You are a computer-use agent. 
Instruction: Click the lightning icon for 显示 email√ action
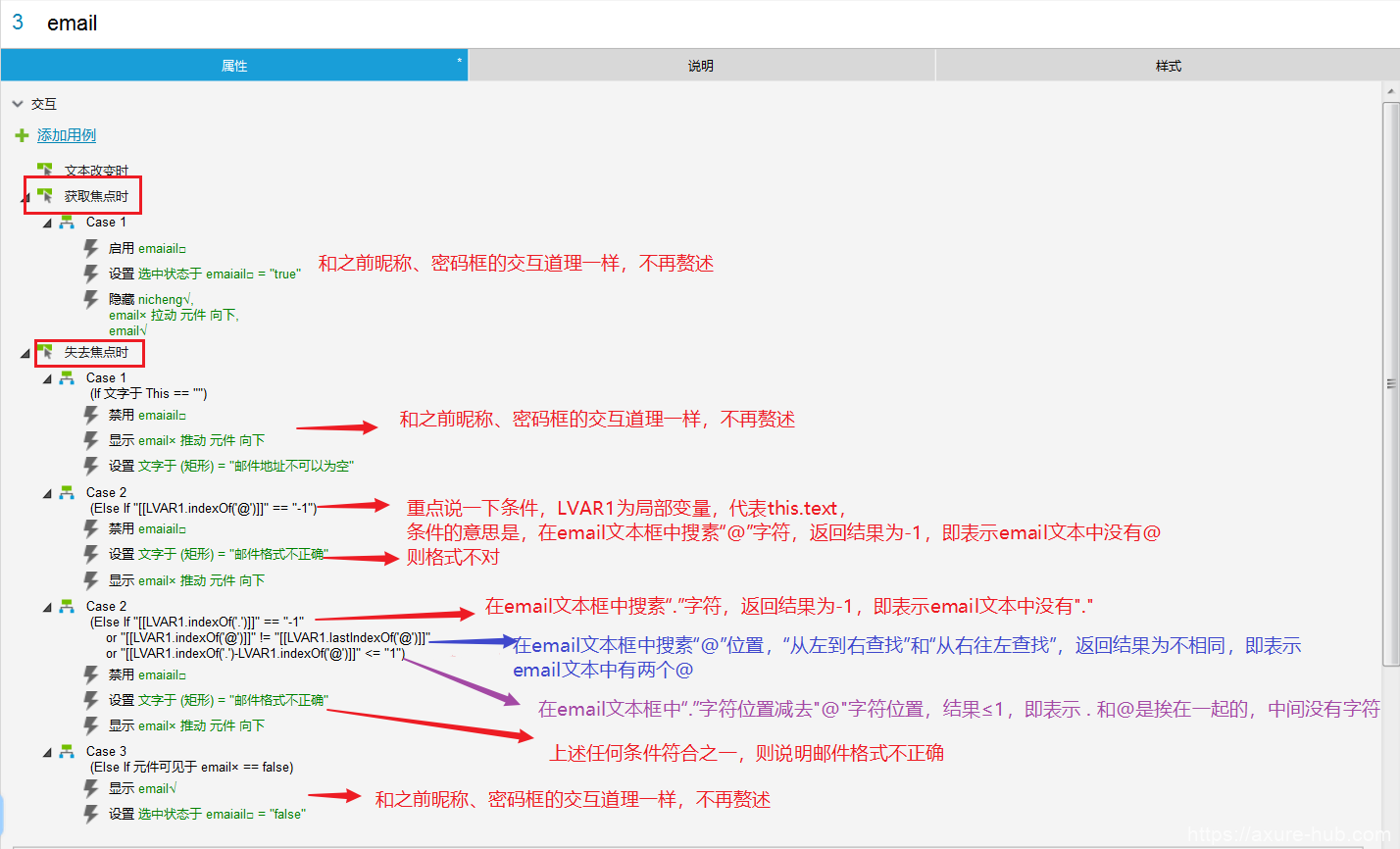point(91,788)
